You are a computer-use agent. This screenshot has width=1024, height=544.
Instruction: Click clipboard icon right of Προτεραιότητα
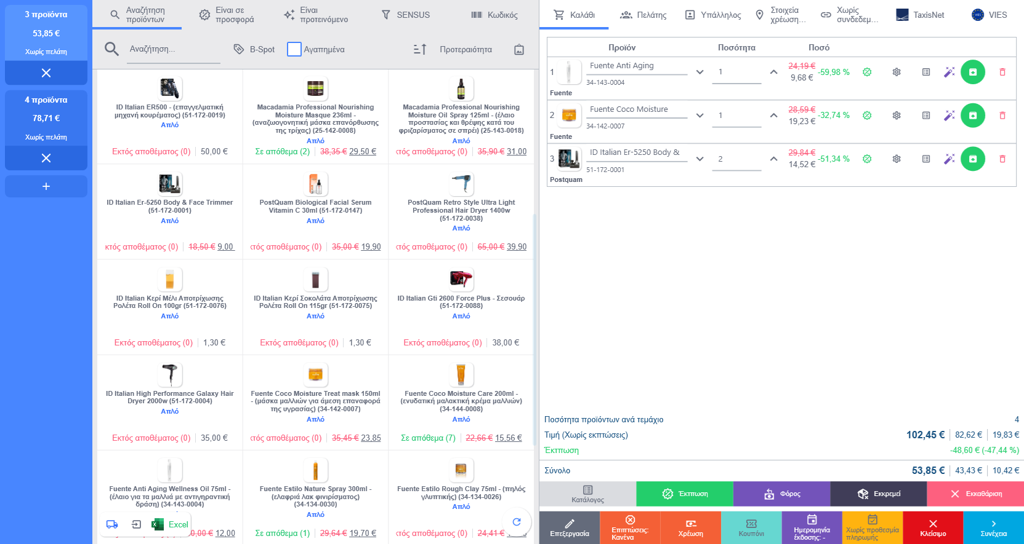(519, 50)
